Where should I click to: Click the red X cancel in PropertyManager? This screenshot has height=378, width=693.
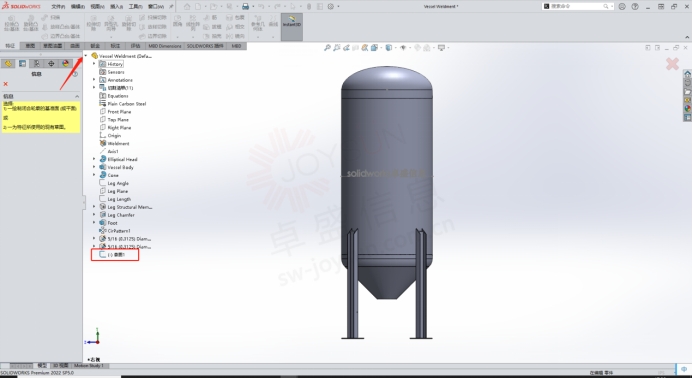[x=6, y=84]
